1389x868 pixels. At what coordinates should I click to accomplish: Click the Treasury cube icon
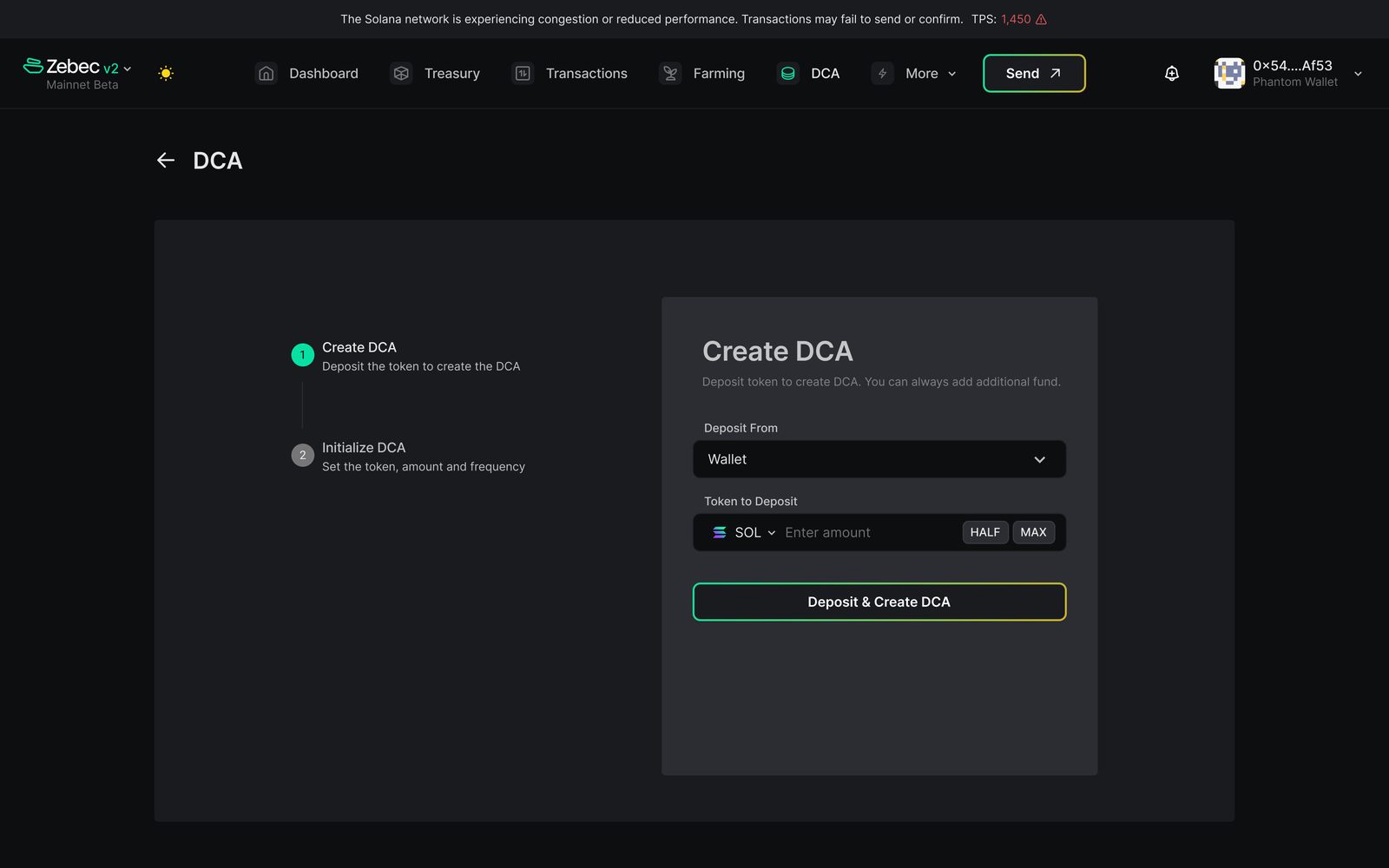coord(401,74)
